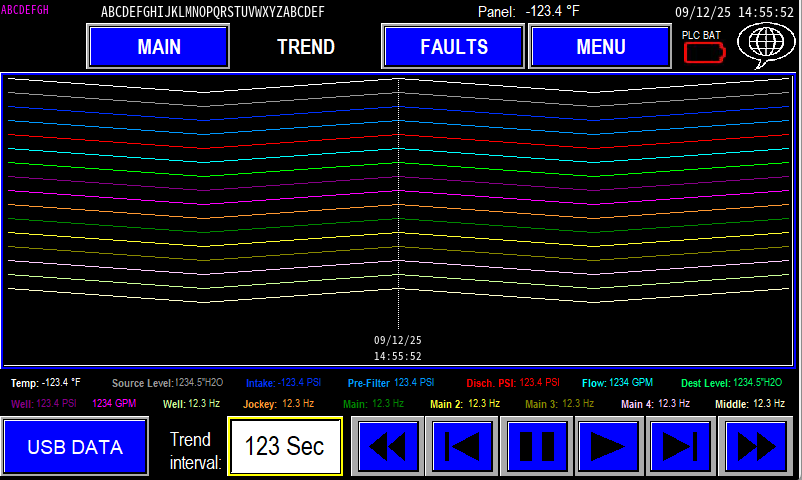Viewport: 802px width, 480px height.
Task: Click the Disch. PSI legend label
Action: [x=513, y=383]
